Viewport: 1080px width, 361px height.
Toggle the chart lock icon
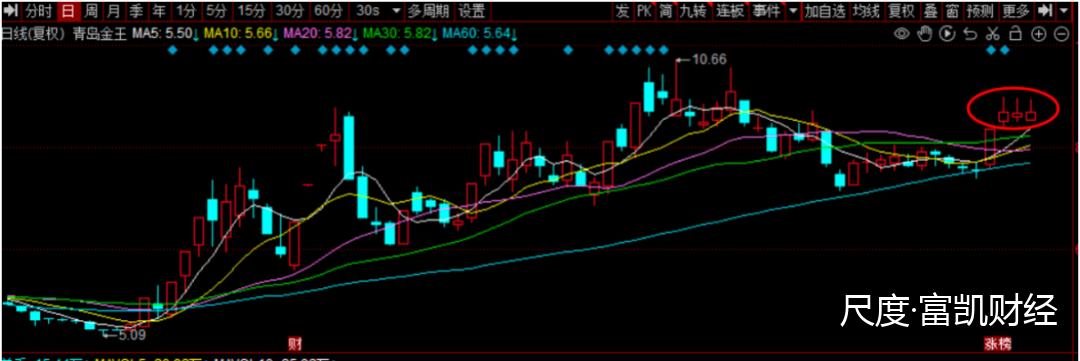(x=1015, y=33)
